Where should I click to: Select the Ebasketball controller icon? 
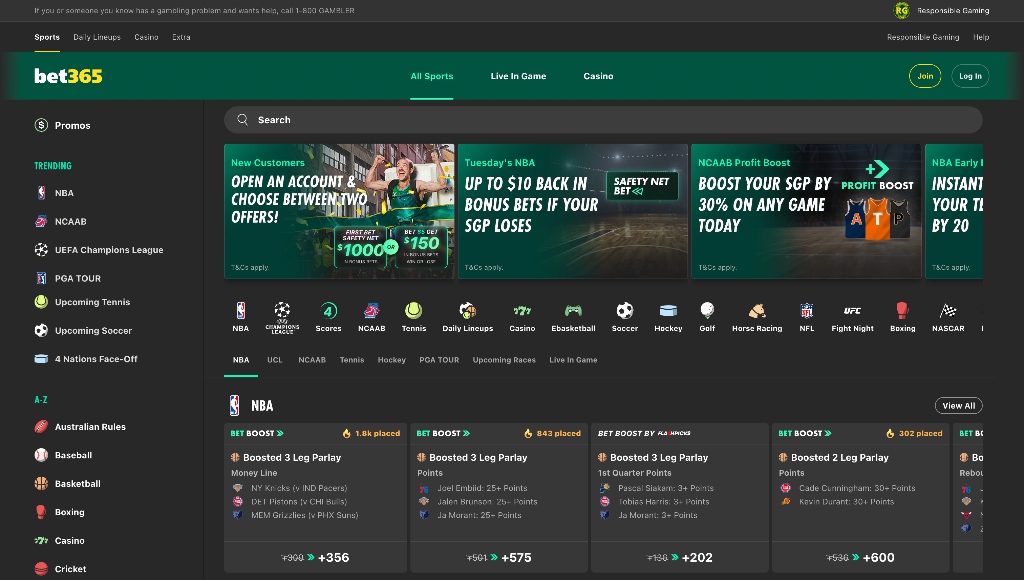tap(573, 311)
